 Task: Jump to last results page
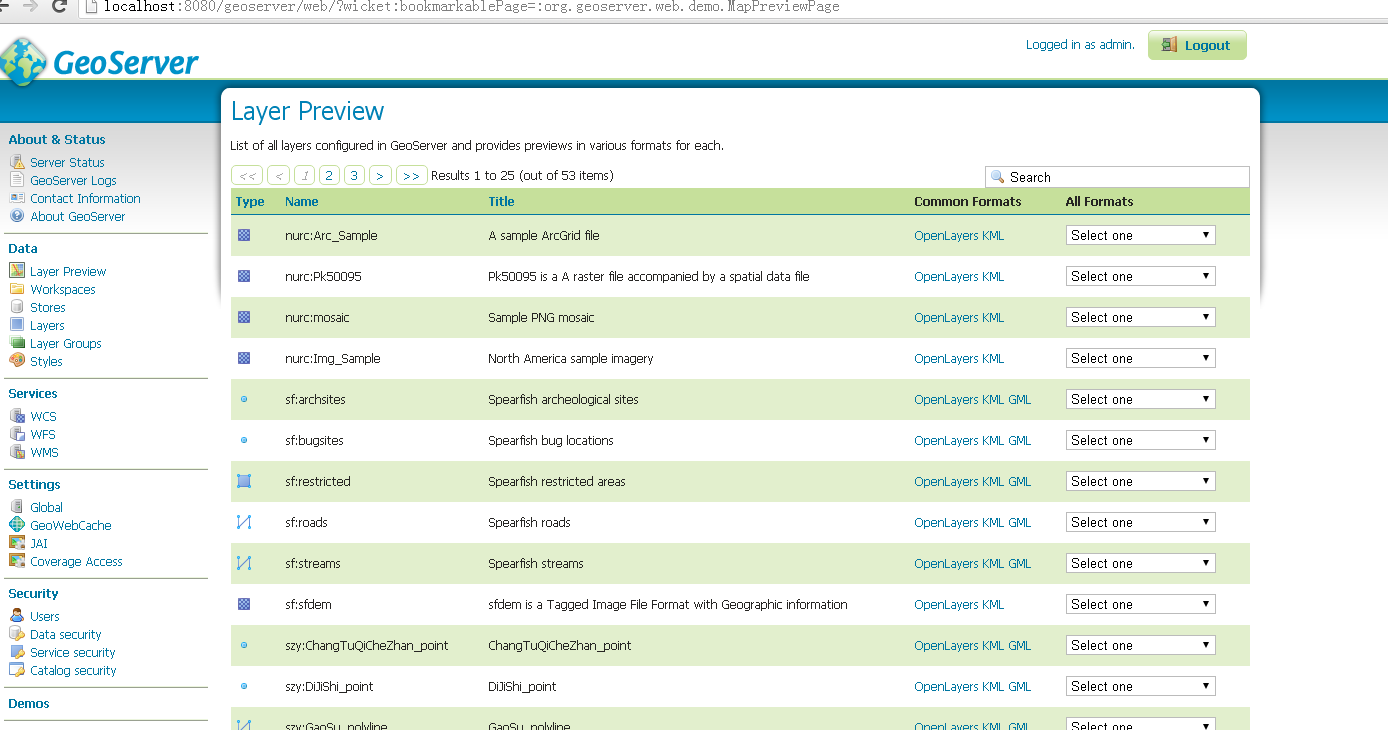tap(412, 175)
